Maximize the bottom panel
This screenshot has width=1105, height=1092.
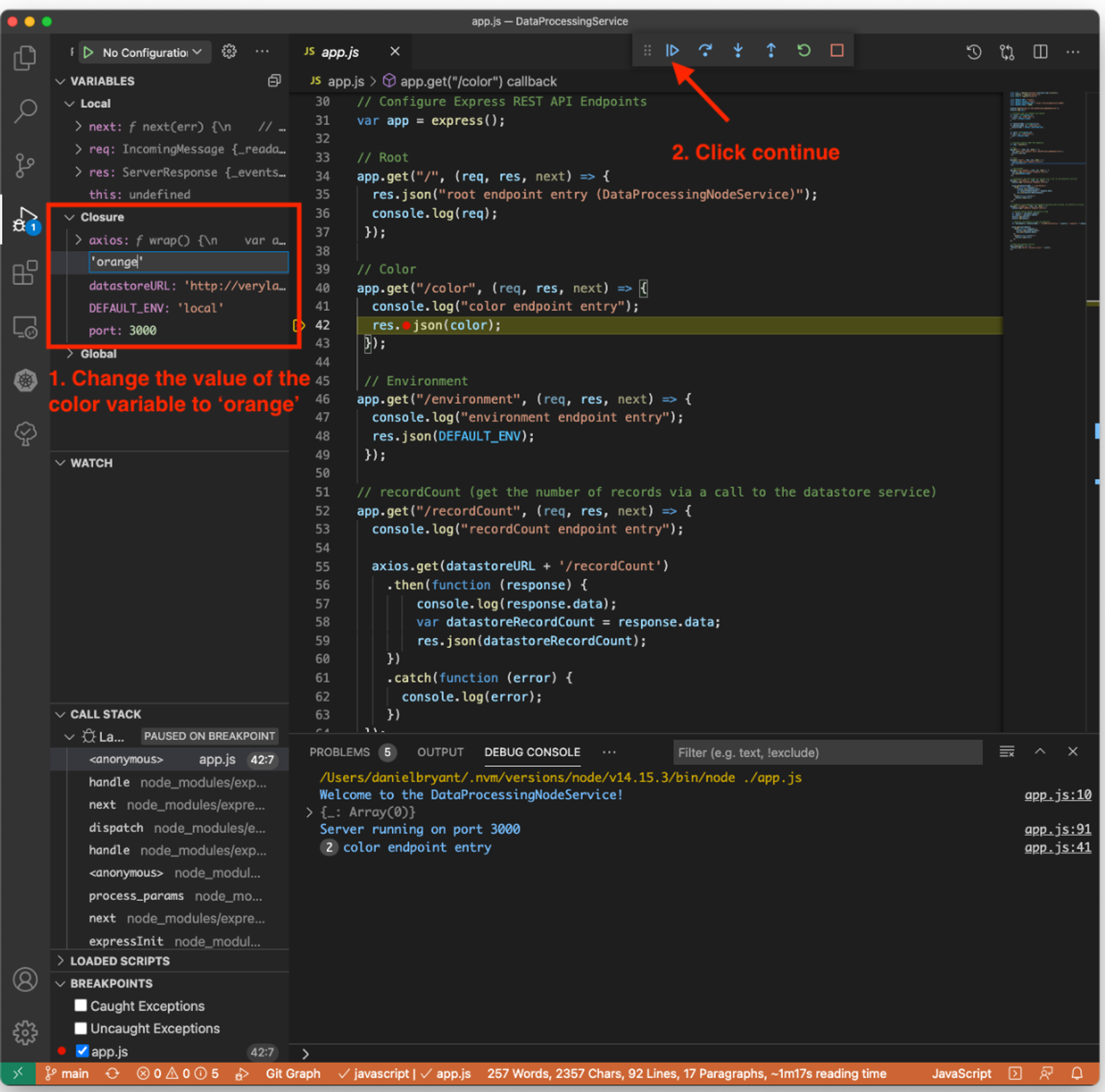(1040, 752)
